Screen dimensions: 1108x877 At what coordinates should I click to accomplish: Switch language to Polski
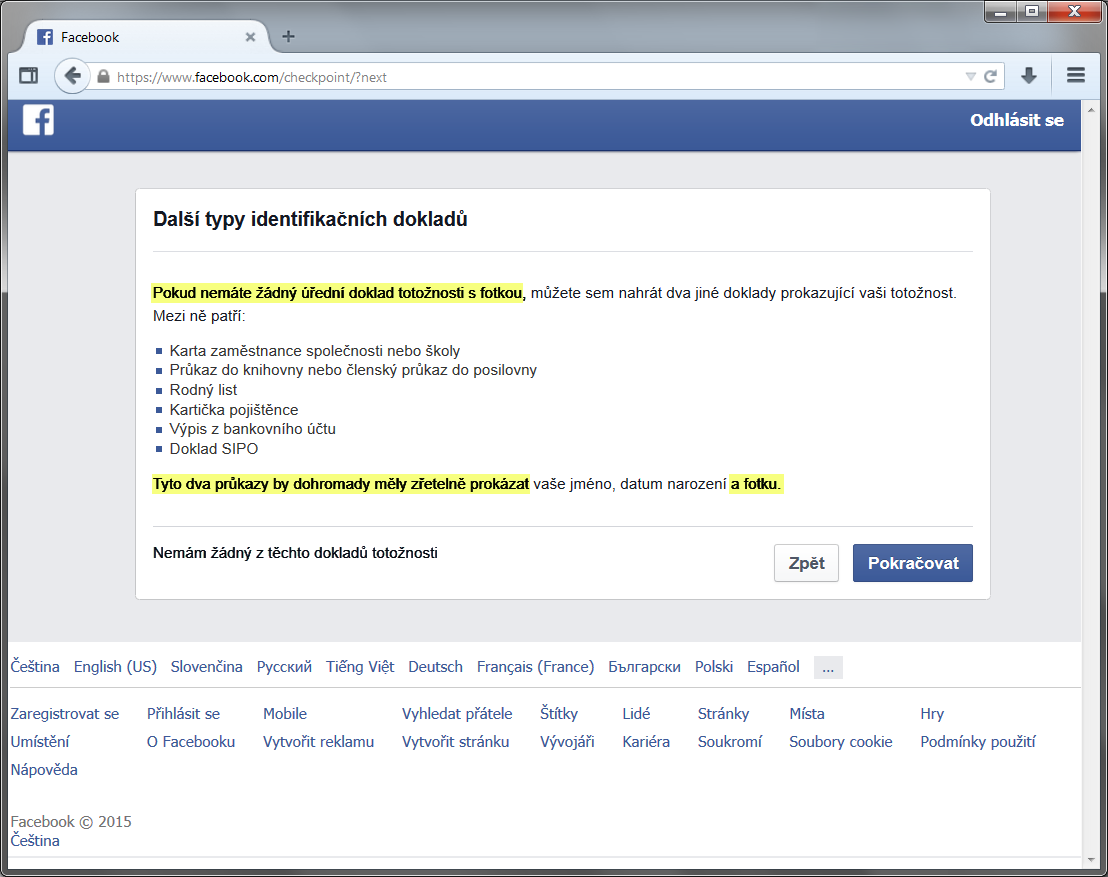(714, 666)
